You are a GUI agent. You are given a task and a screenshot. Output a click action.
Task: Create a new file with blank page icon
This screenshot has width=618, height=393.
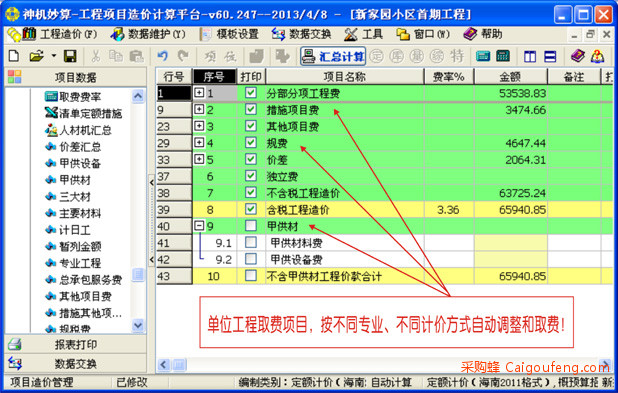[14, 56]
